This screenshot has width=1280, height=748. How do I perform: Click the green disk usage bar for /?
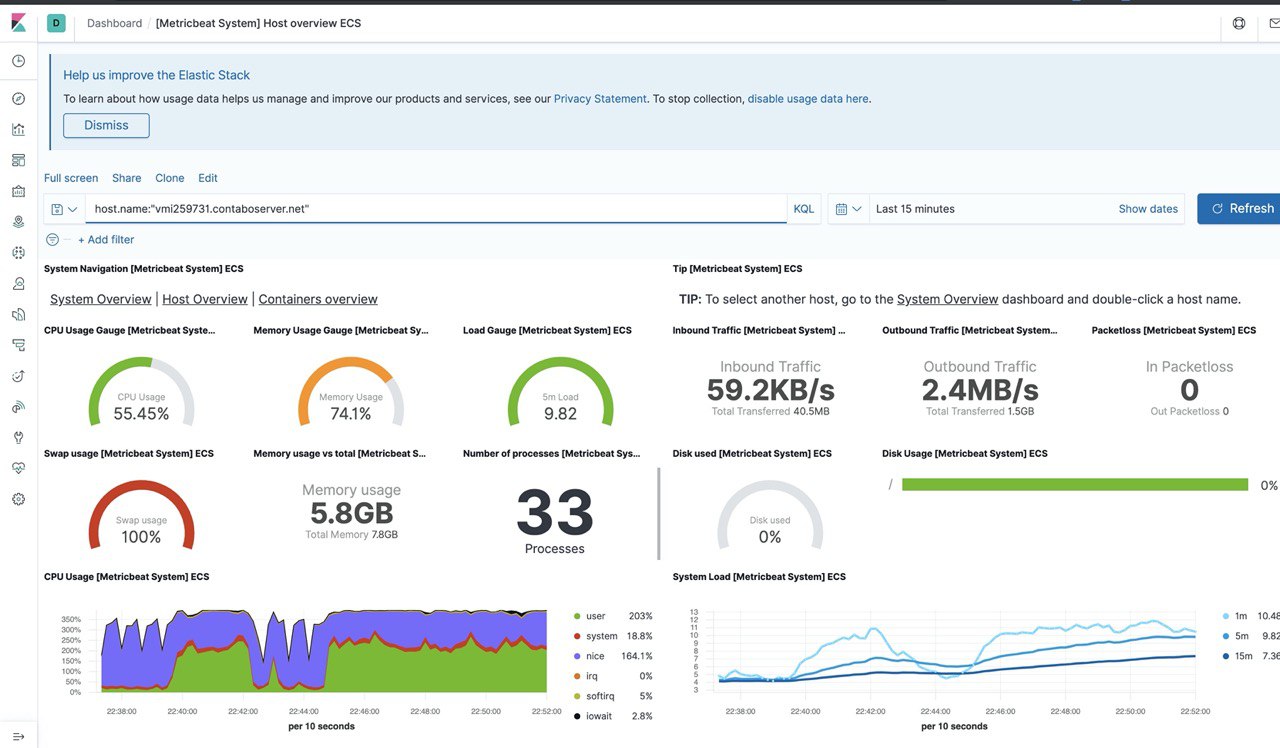(x=1075, y=485)
